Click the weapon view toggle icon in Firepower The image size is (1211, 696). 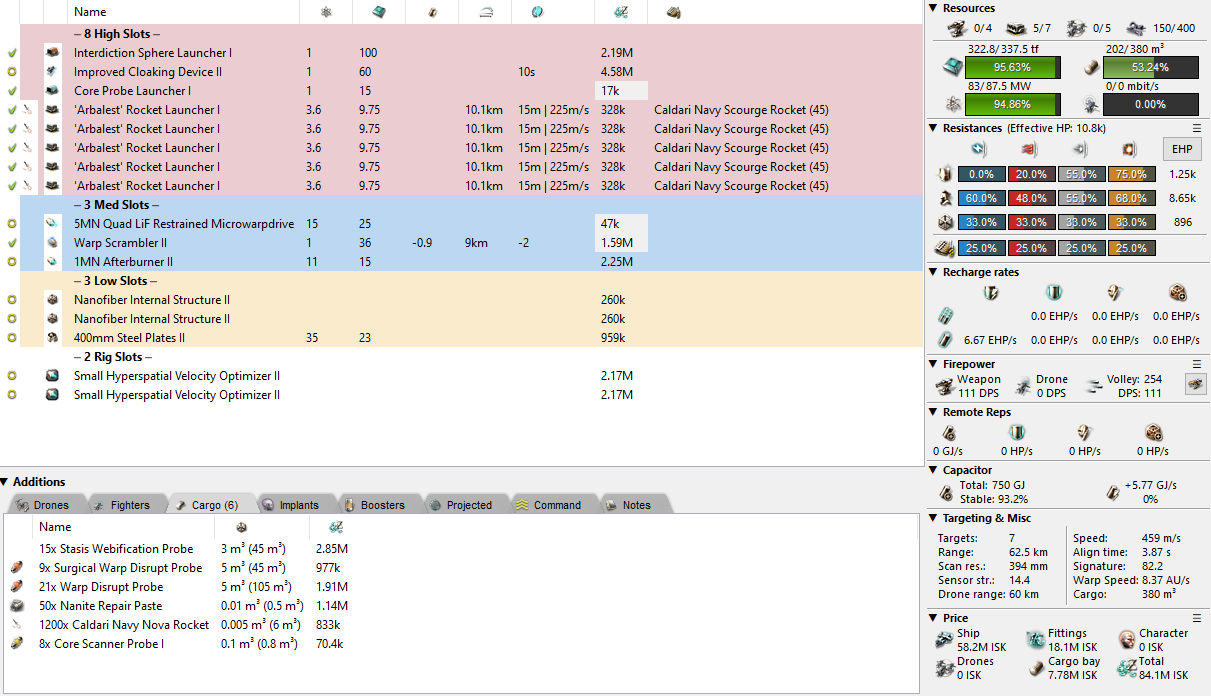(x=1195, y=384)
